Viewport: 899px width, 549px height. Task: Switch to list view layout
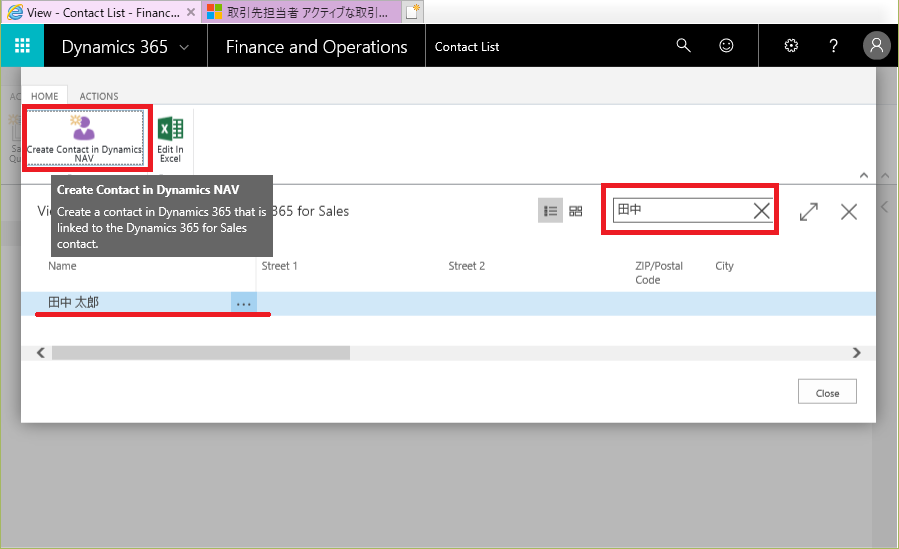point(550,211)
